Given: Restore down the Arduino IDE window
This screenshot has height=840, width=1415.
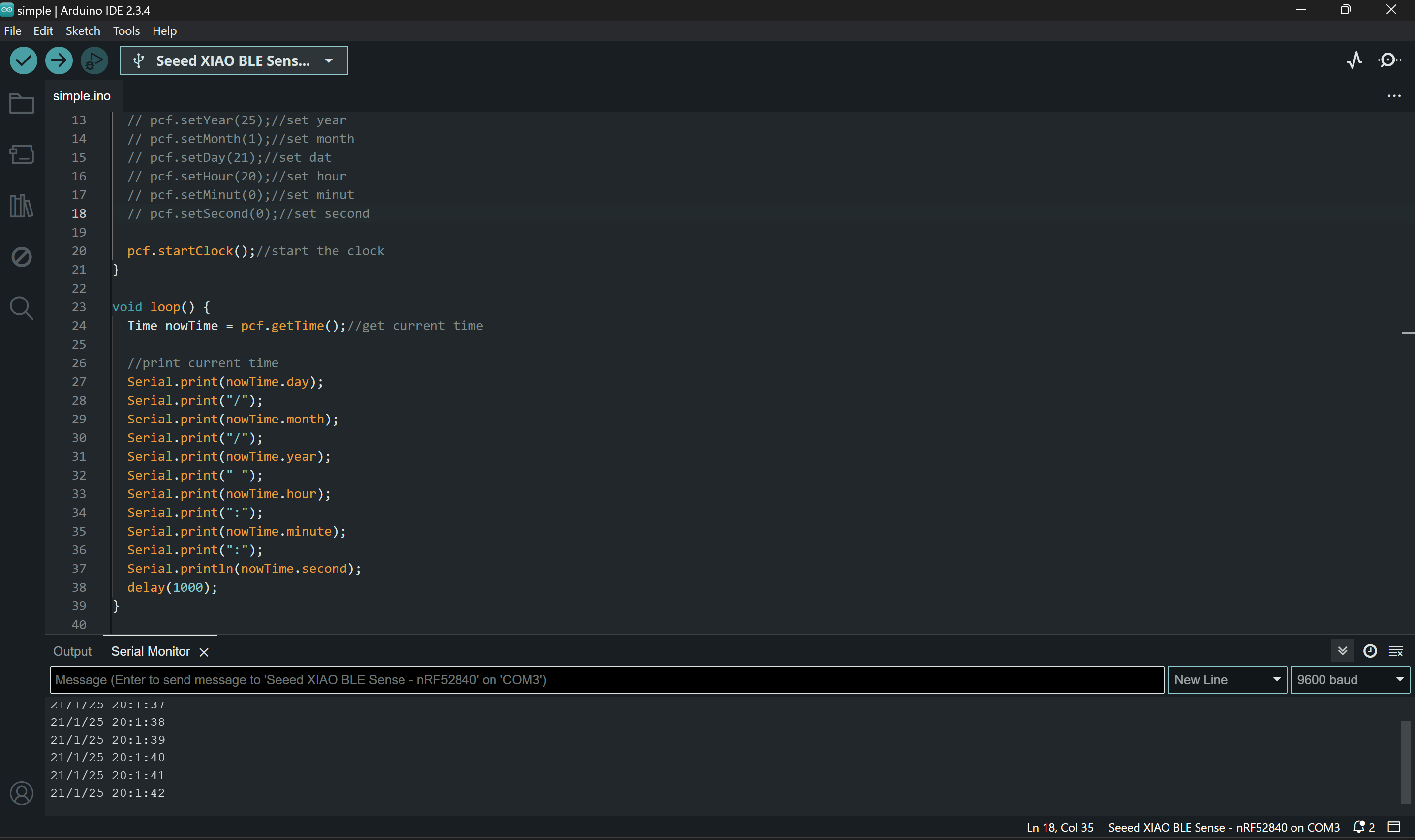Looking at the screenshot, I should click(x=1345, y=10).
